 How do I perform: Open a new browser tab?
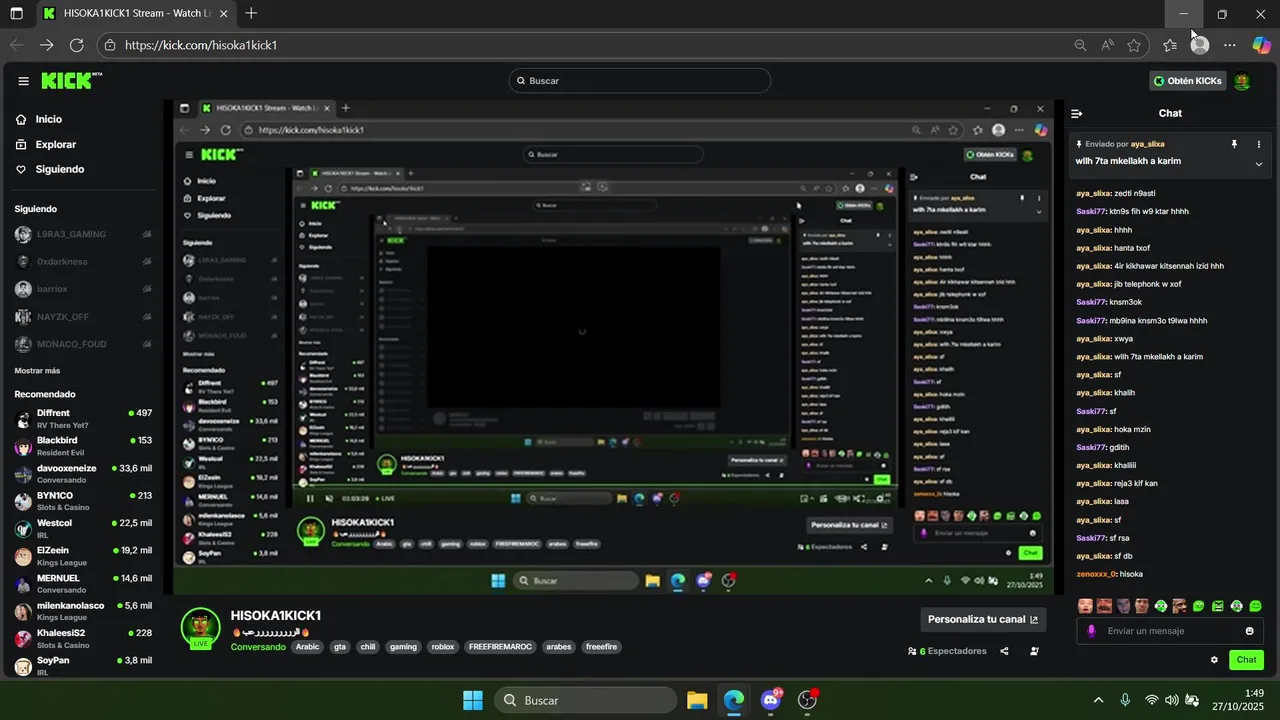coord(251,13)
